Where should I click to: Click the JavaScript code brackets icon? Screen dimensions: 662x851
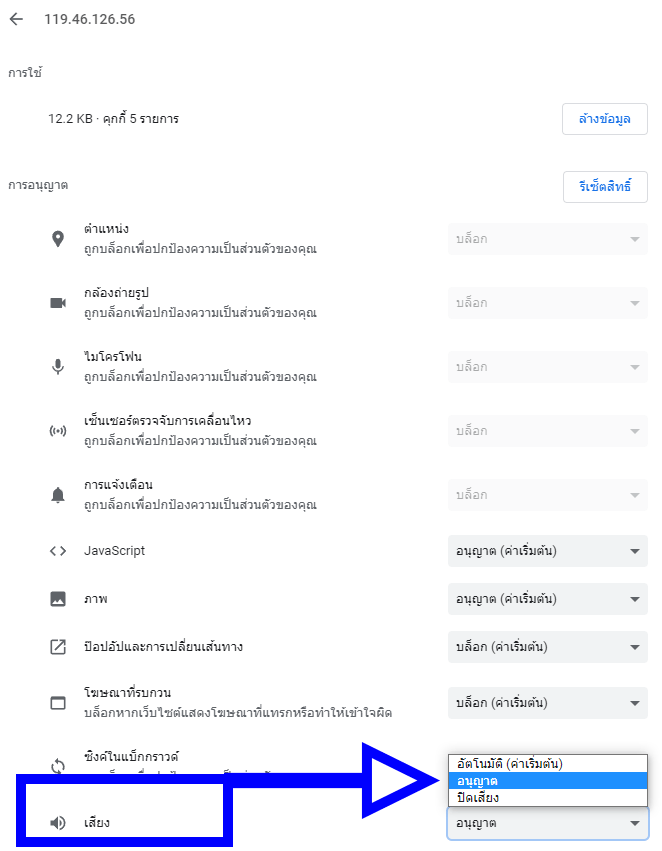tap(58, 551)
